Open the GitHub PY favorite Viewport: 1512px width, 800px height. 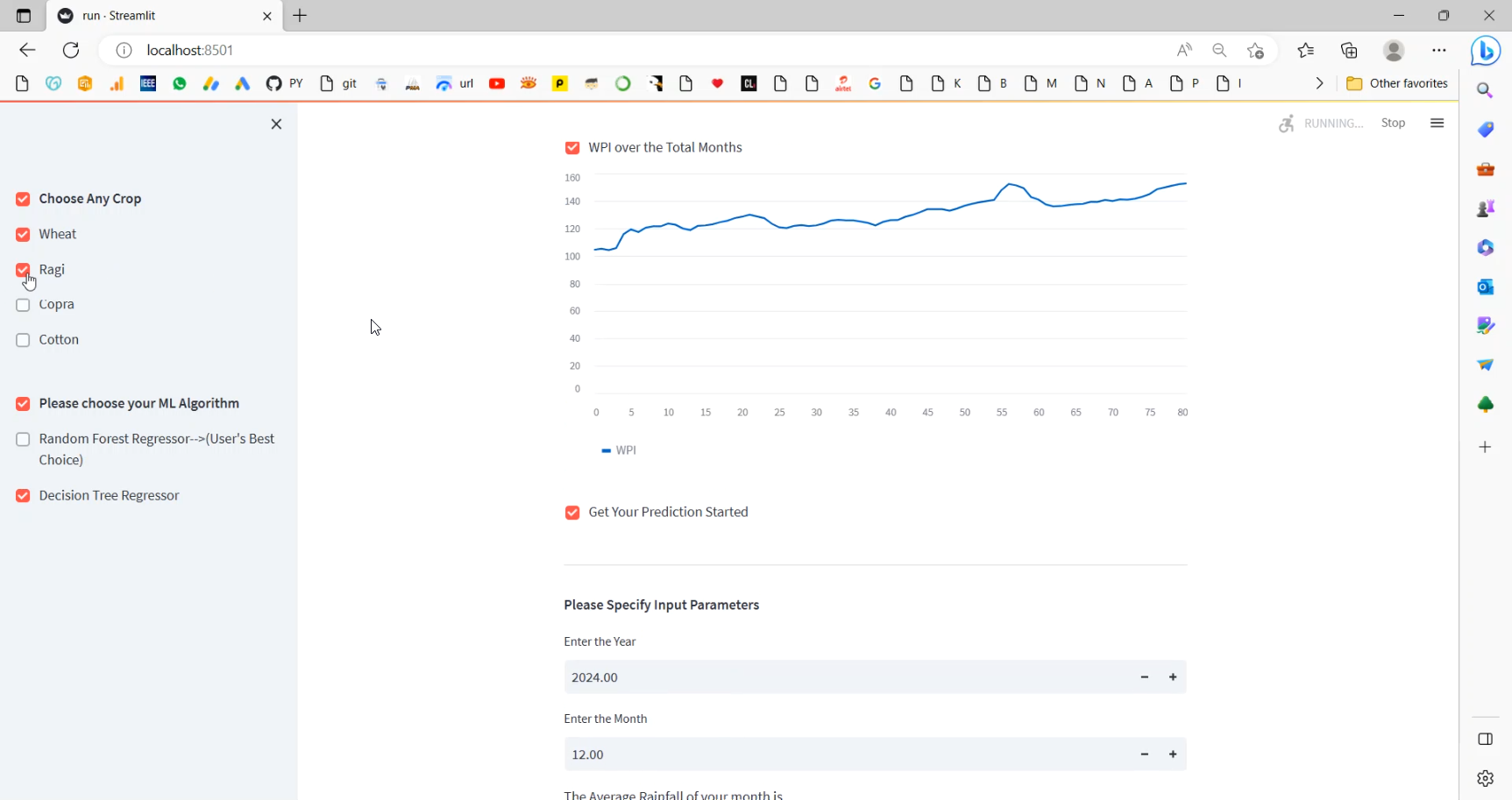click(284, 83)
